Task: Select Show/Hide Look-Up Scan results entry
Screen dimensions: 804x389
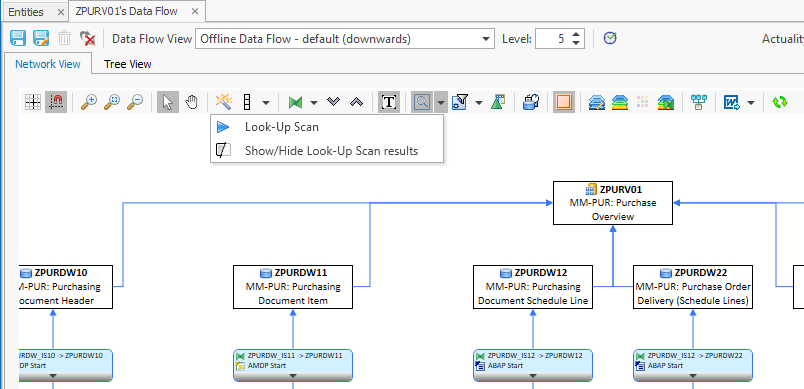Action: 327,151
